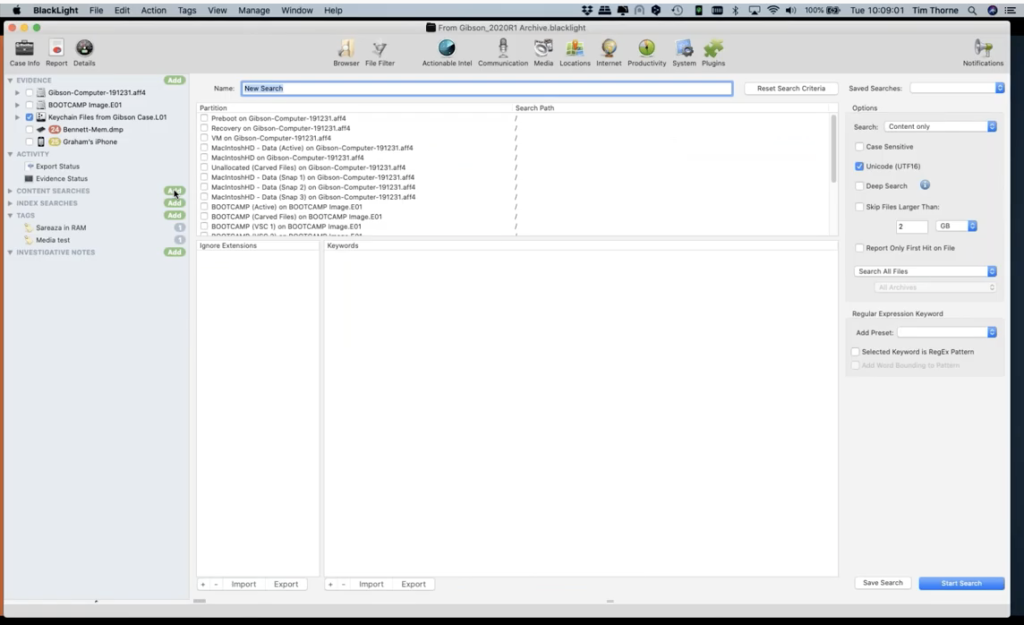Expand the Index Searches section
The image size is (1024, 625).
[10, 204]
